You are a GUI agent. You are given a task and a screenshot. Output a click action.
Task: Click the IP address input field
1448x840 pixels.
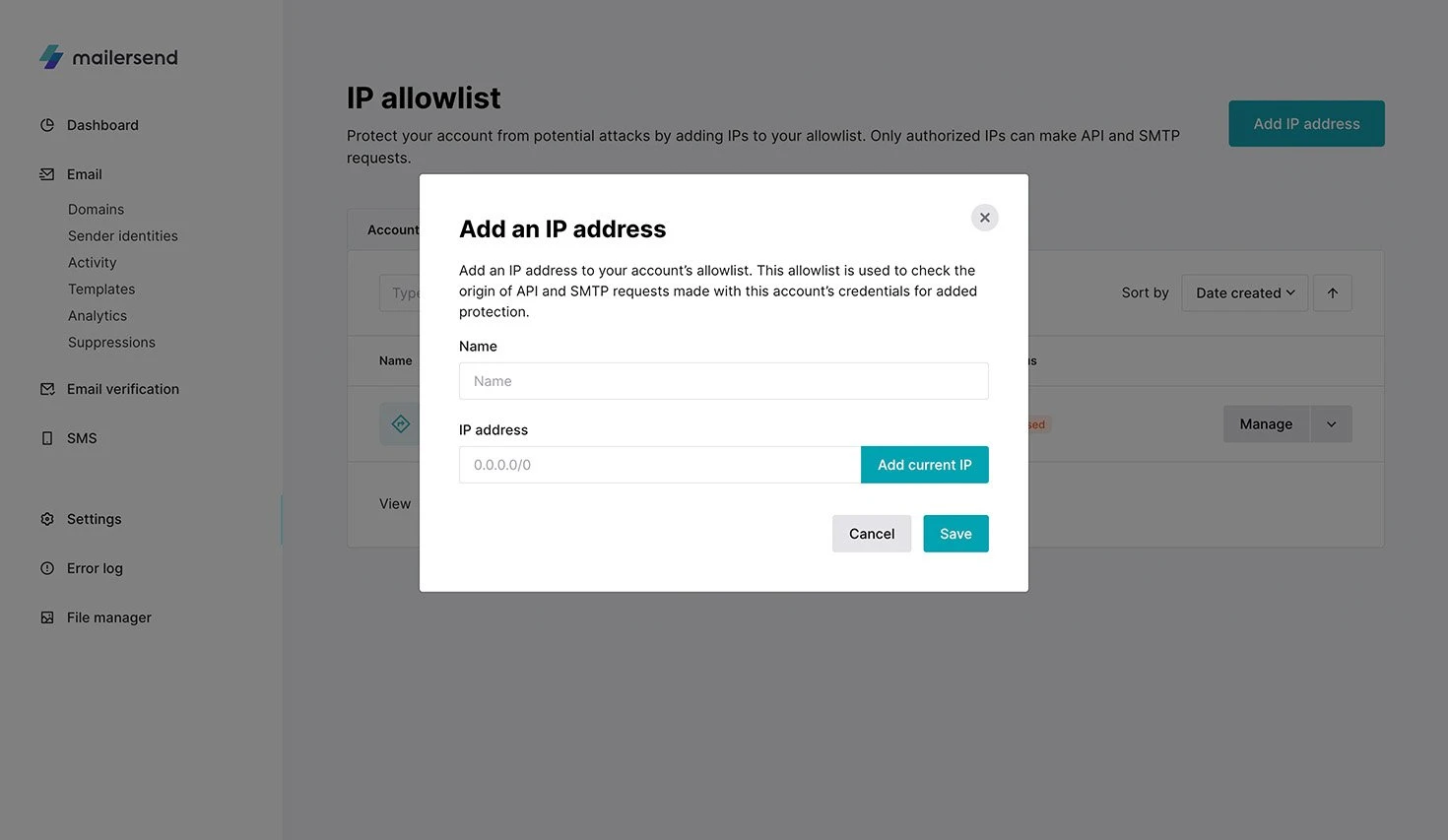pos(659,465)
